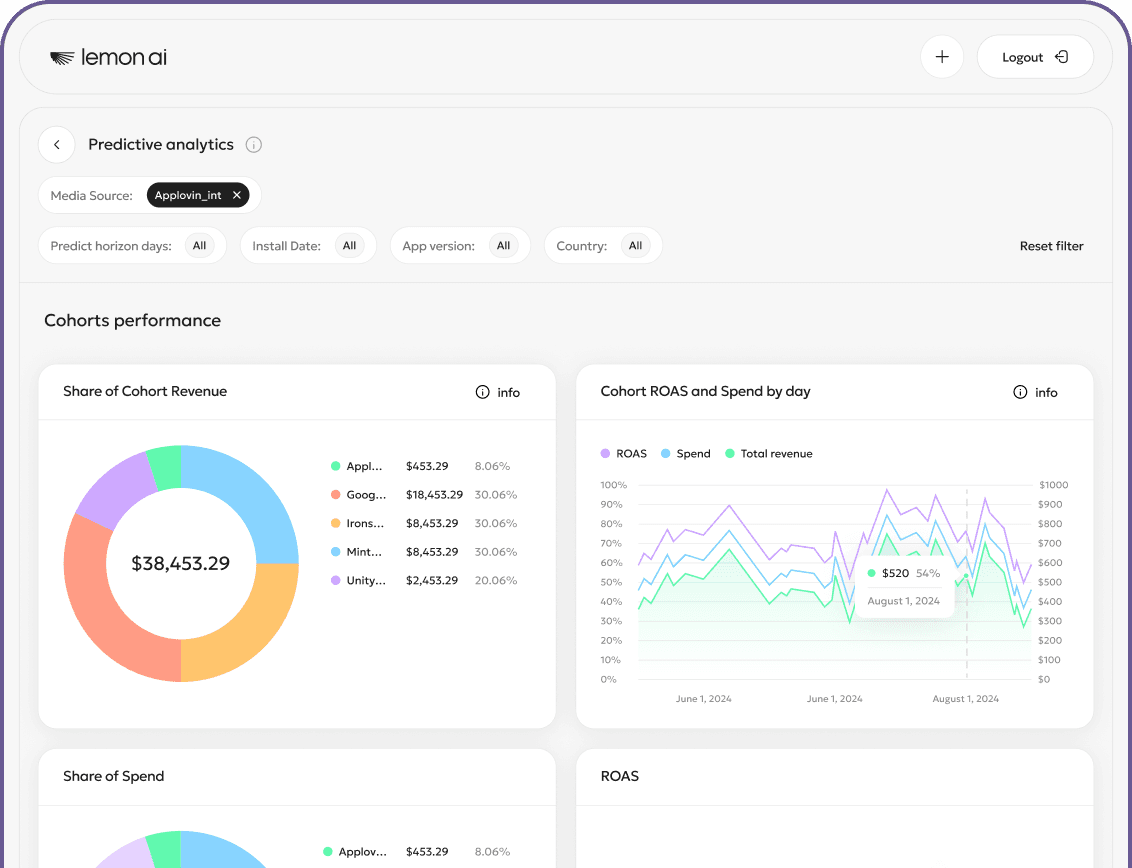This screenshot has height=868, width=1132.
Task: Click the Unity... purple legend dot
Action: (336, 581)
